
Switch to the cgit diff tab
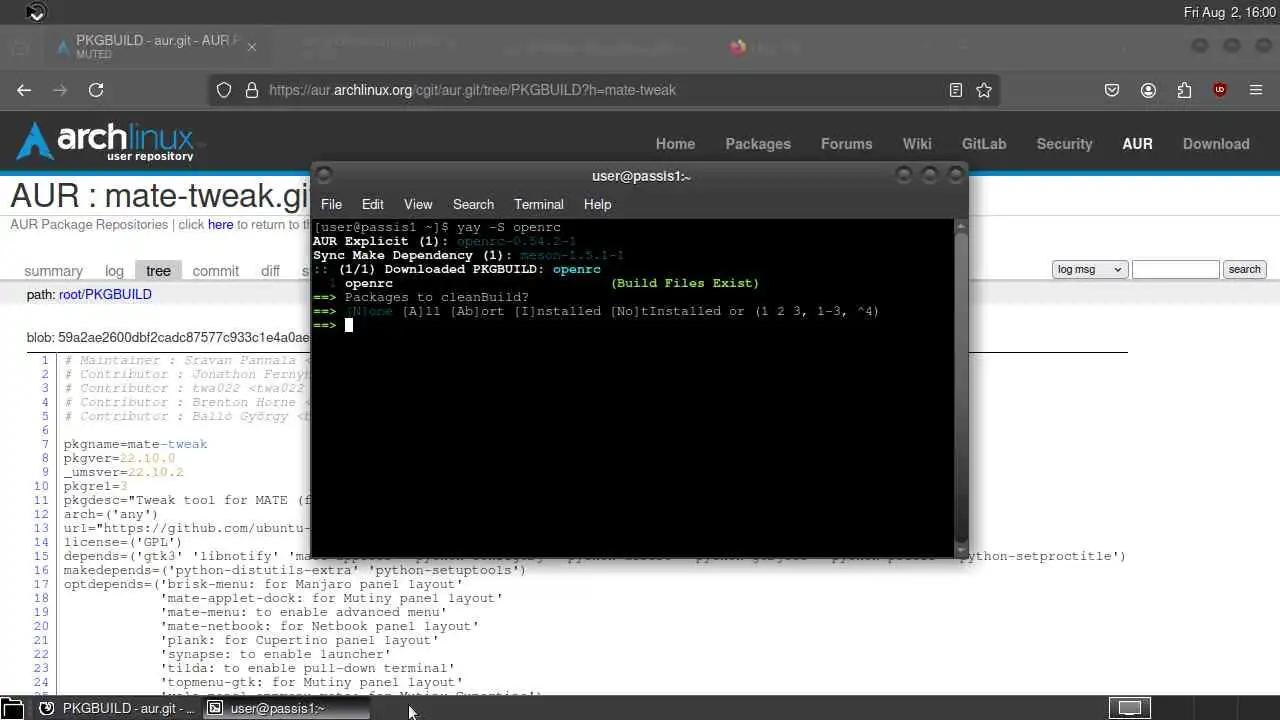click(270, 271)
